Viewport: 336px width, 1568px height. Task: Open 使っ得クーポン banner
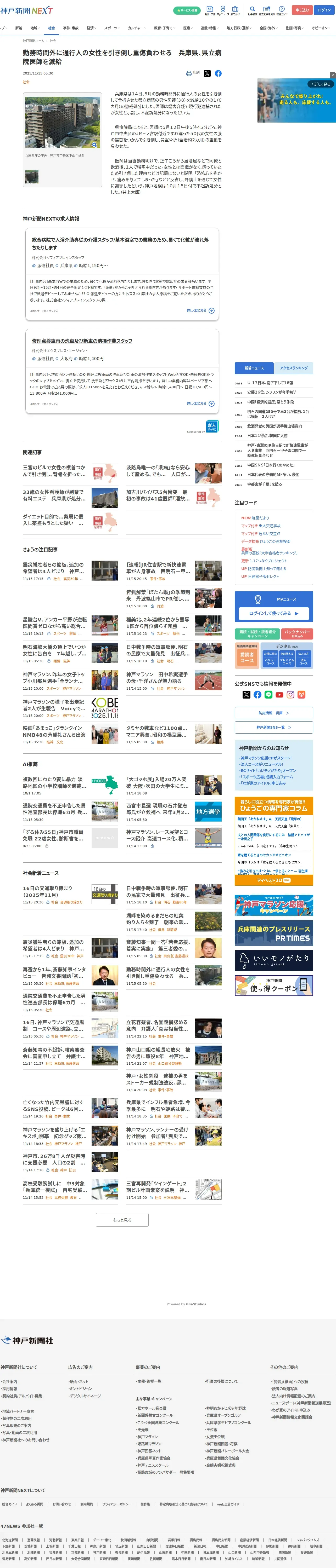(274, 986)
